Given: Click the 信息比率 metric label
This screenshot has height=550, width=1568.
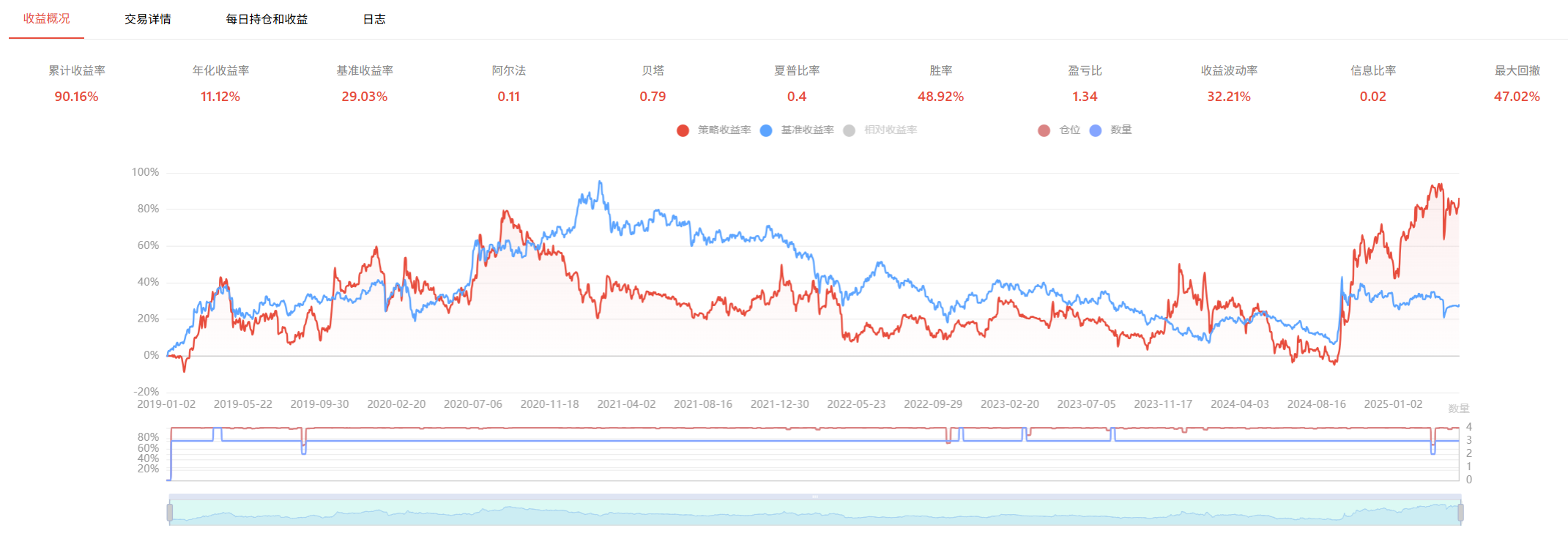Looking at the screenshot, I should 1373,71.
